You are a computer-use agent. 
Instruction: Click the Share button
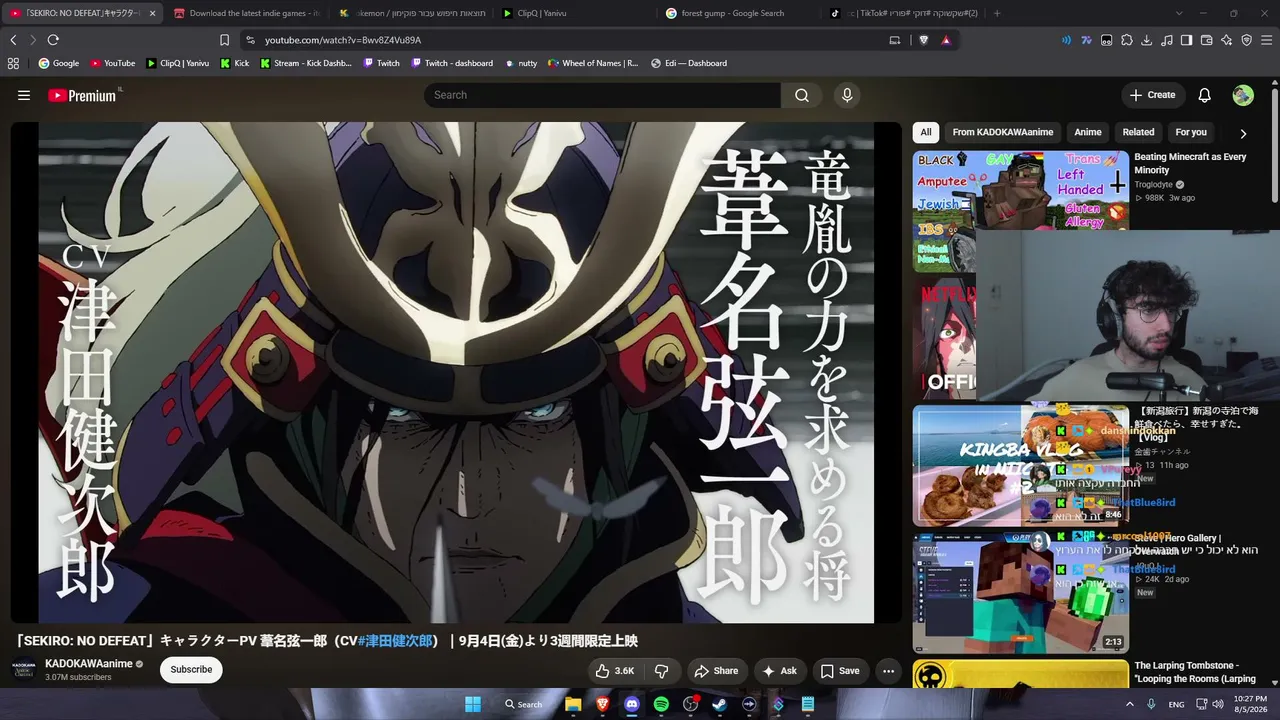tap(716, 671)
